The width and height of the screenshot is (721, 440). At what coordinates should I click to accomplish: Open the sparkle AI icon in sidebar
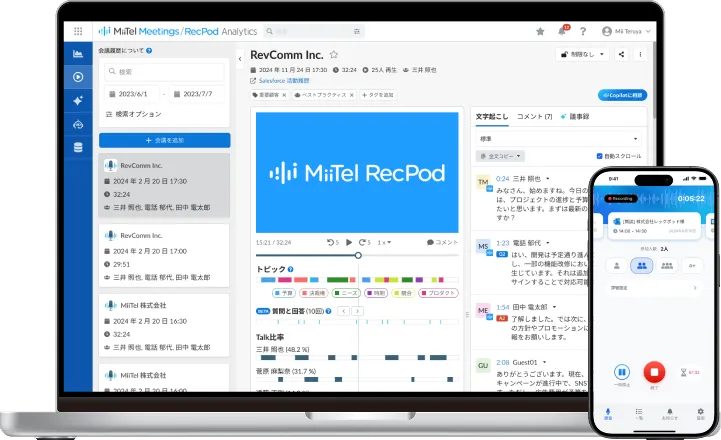coord(78,101)
